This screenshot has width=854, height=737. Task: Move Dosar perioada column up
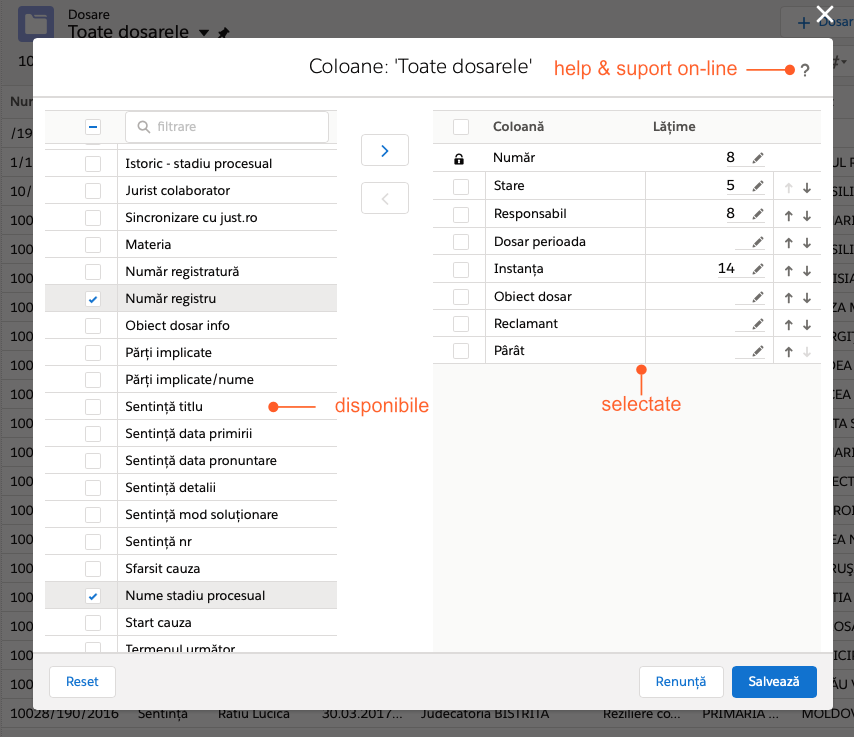tap(789, 243)
